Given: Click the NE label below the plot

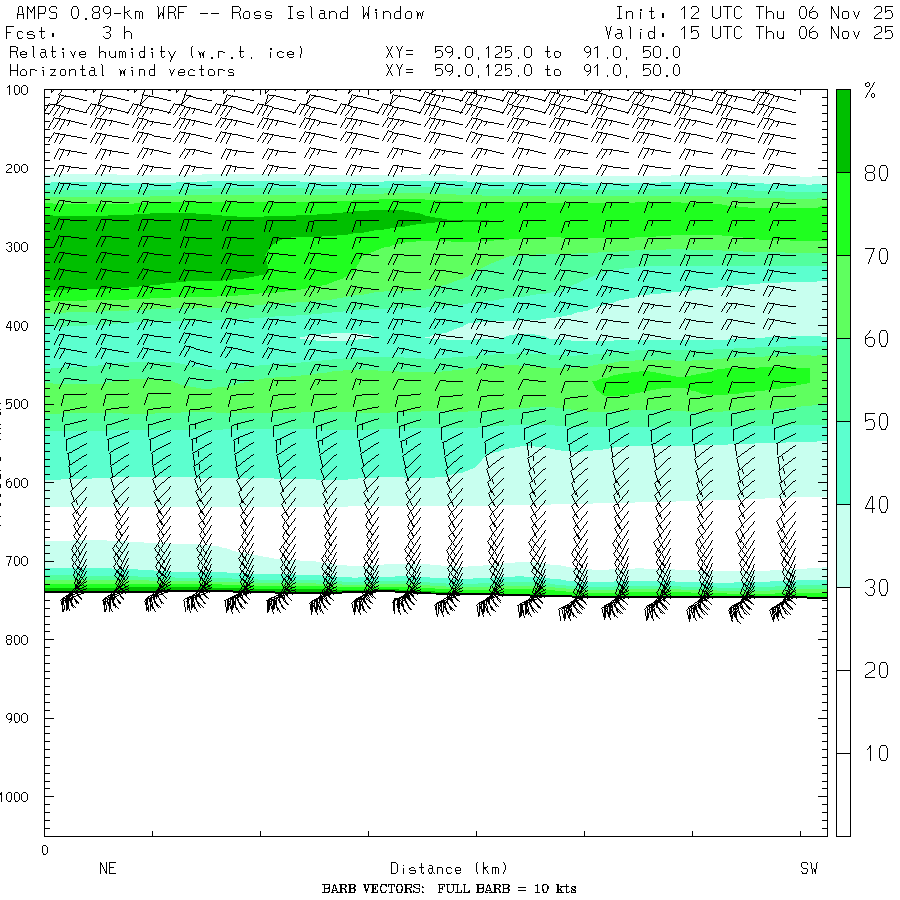Looking at the screenshot, I should (107, 869).
